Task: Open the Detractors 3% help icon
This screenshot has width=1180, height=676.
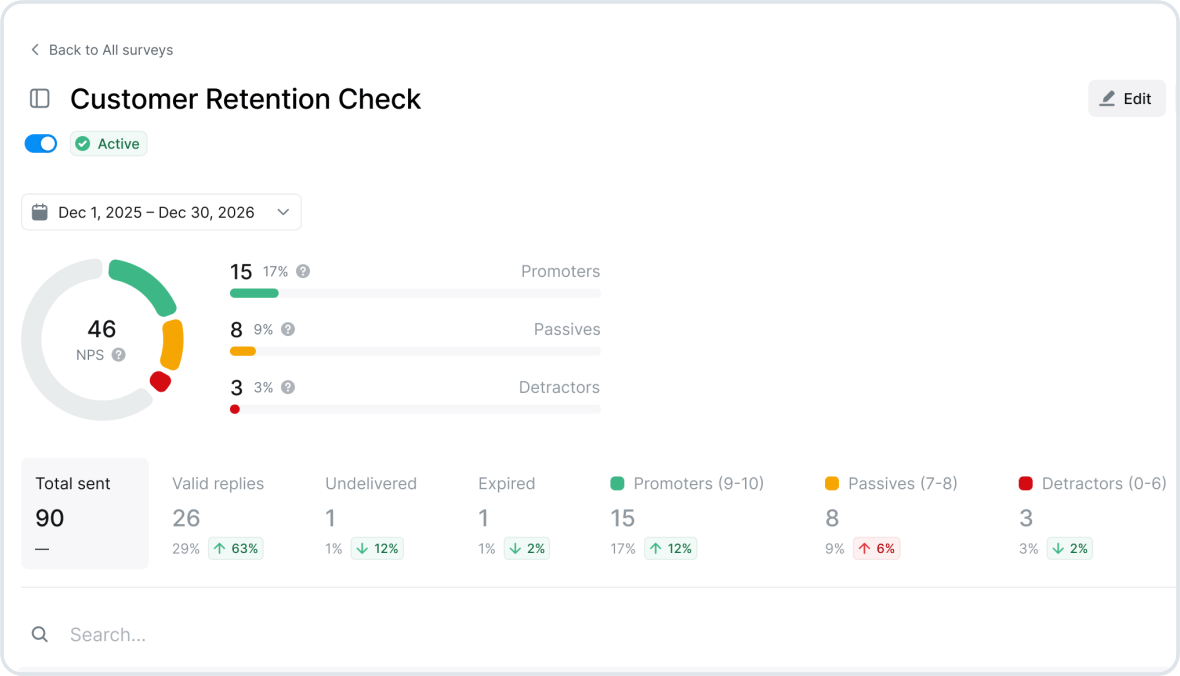Action: click(287, 387)
